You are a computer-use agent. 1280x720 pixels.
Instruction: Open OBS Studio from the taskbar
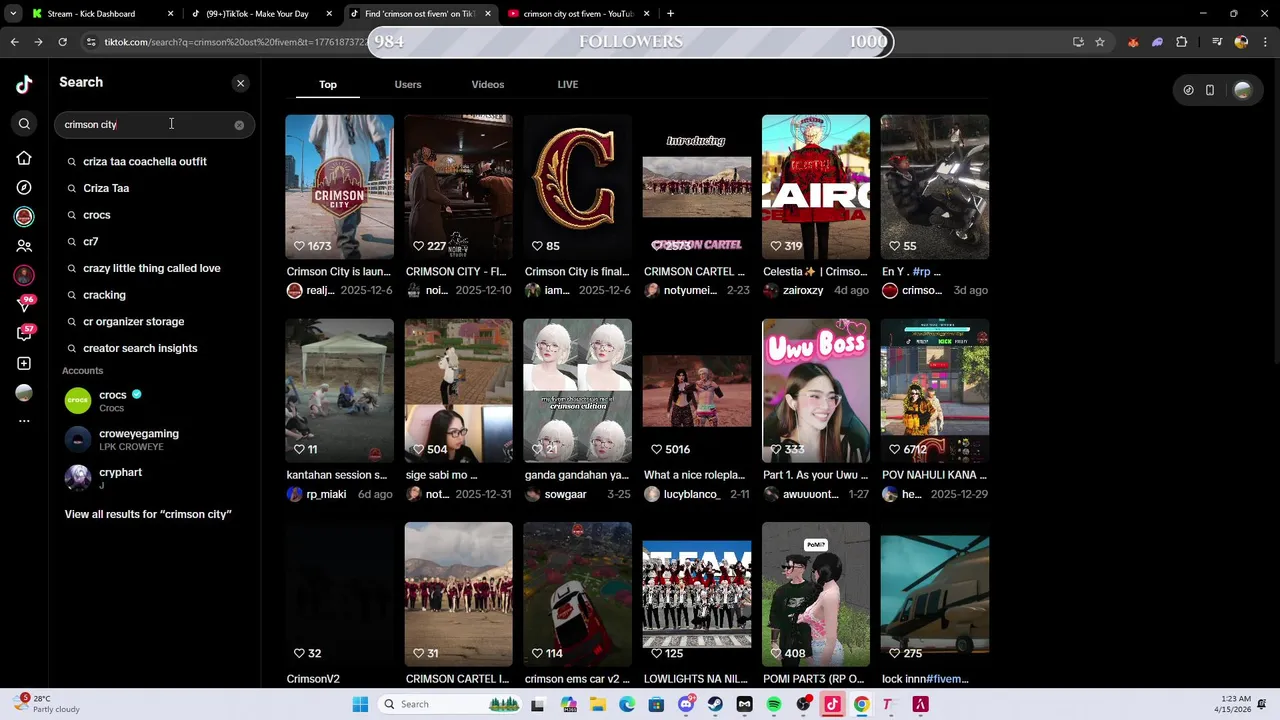[803, 704]
